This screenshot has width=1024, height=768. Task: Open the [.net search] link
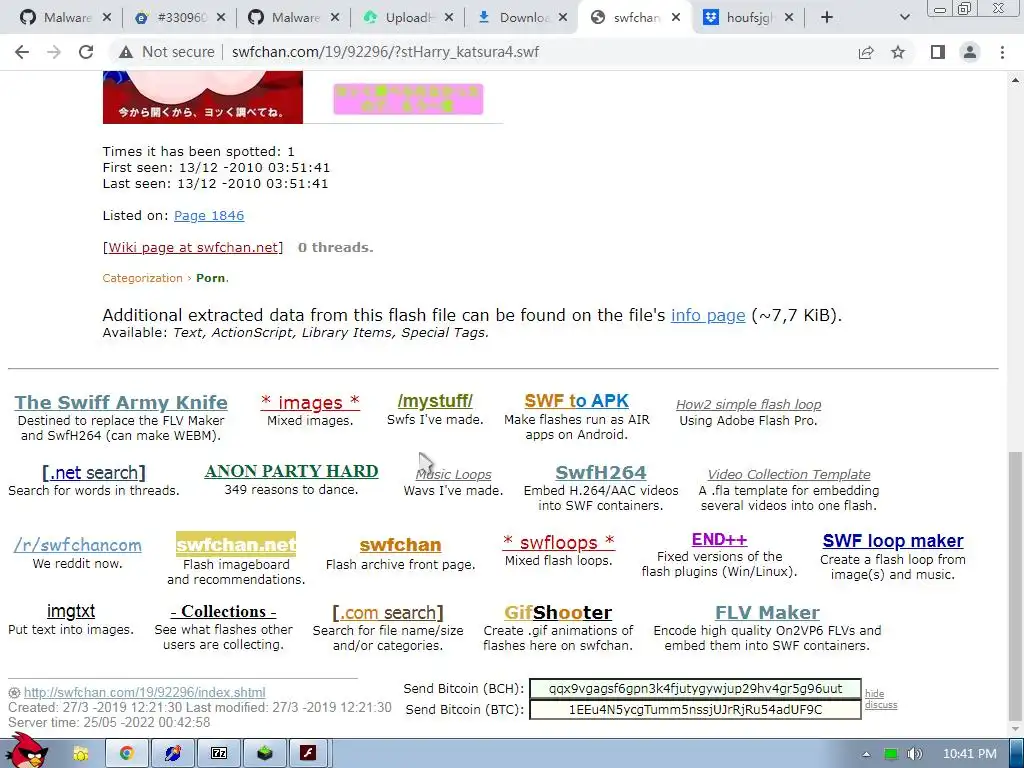tap(94, 472)
